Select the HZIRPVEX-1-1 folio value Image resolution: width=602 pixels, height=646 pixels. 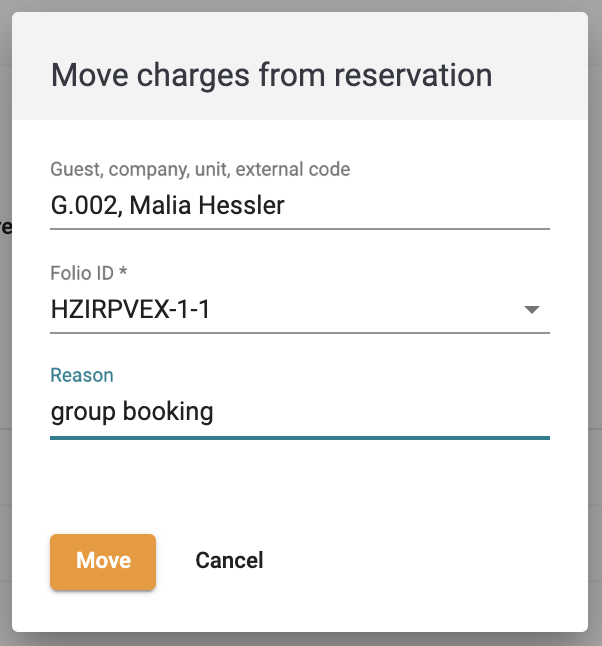point(130,309)
